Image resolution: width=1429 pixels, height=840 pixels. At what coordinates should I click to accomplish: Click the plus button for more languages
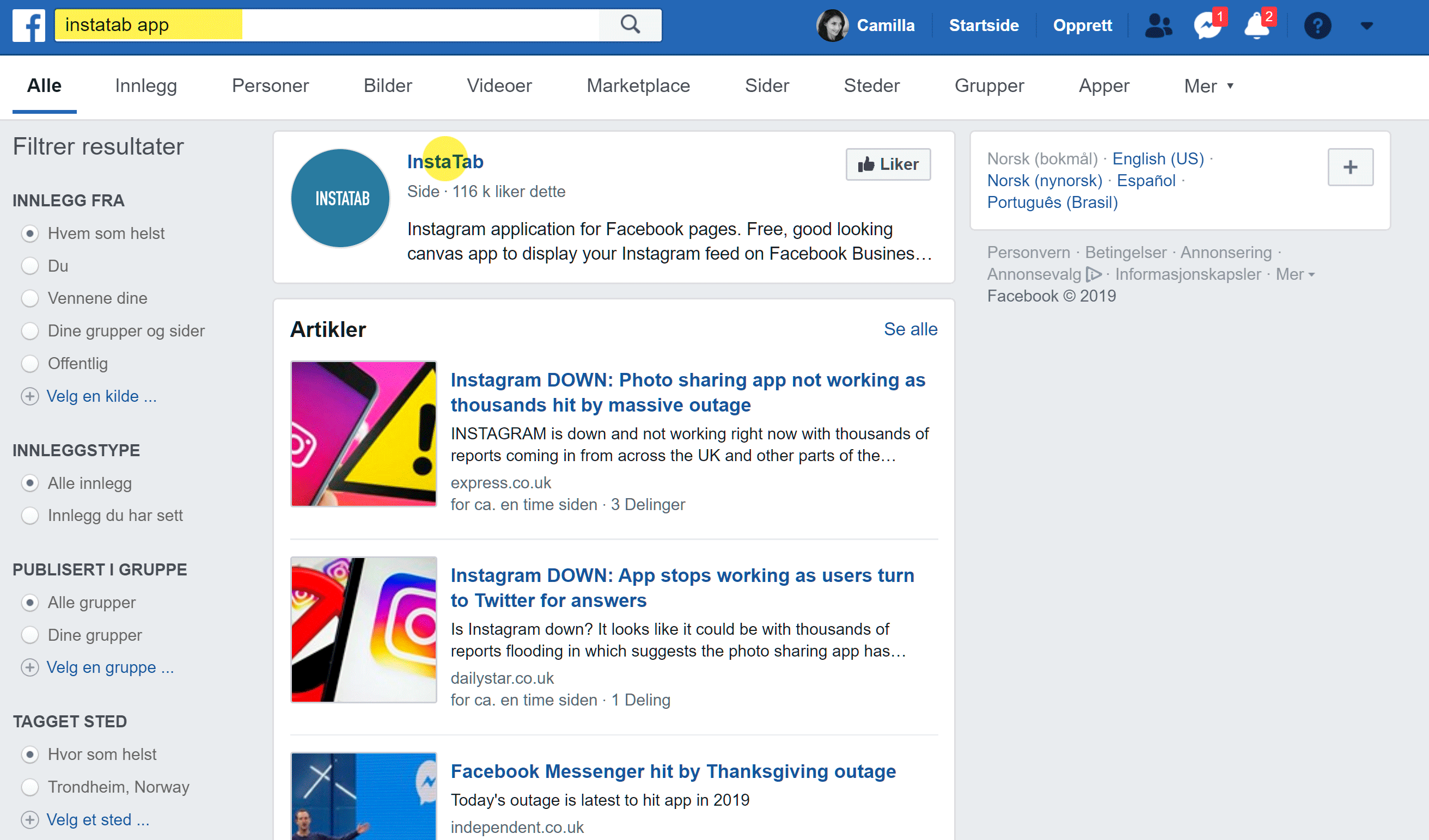pos(1350,167)
